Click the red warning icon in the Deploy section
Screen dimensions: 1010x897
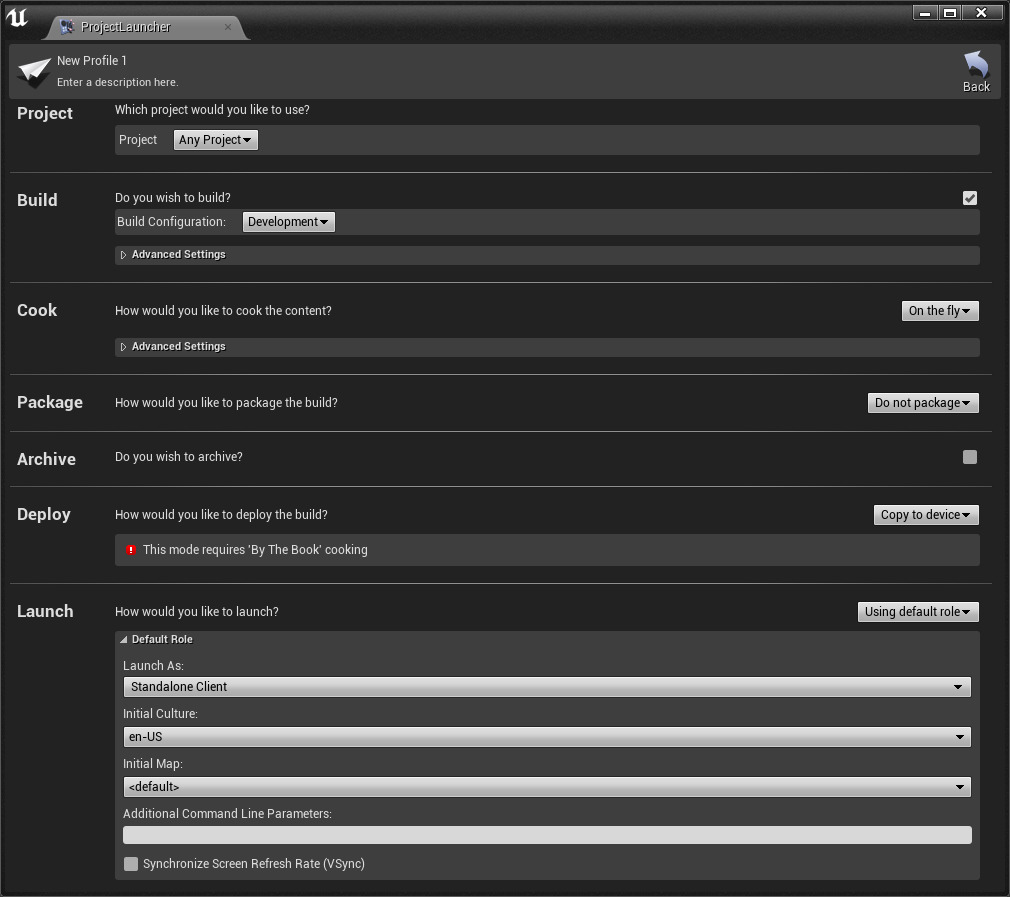pos(131,550)
